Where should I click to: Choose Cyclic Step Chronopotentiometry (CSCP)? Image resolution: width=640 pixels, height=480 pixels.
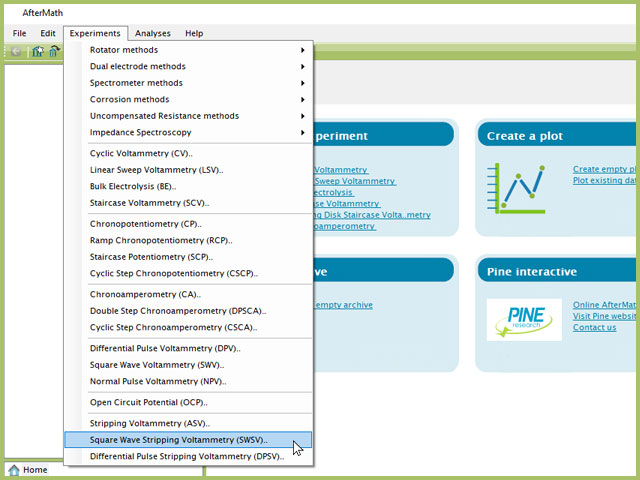click(x=189, y=274)
